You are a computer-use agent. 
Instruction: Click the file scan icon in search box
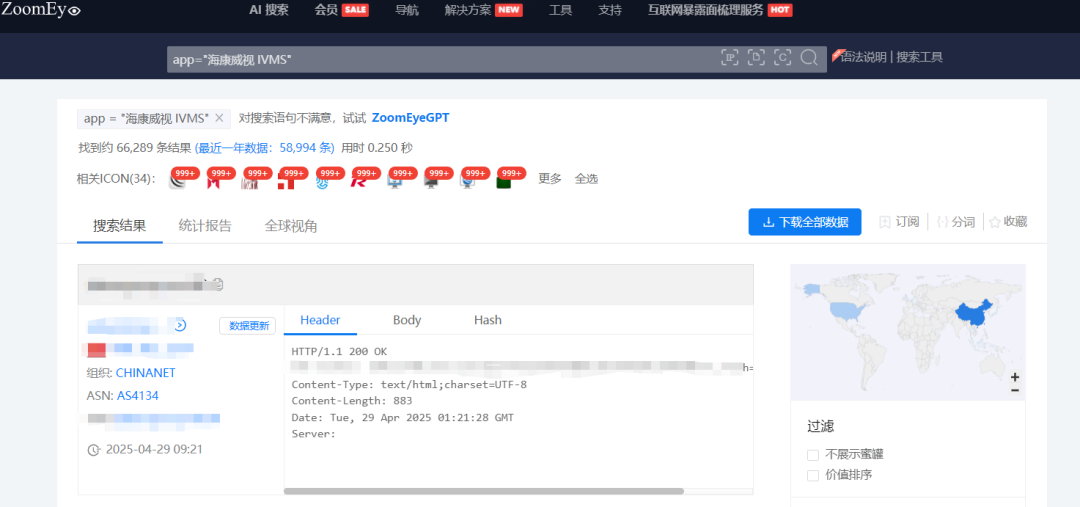(756, 57)
